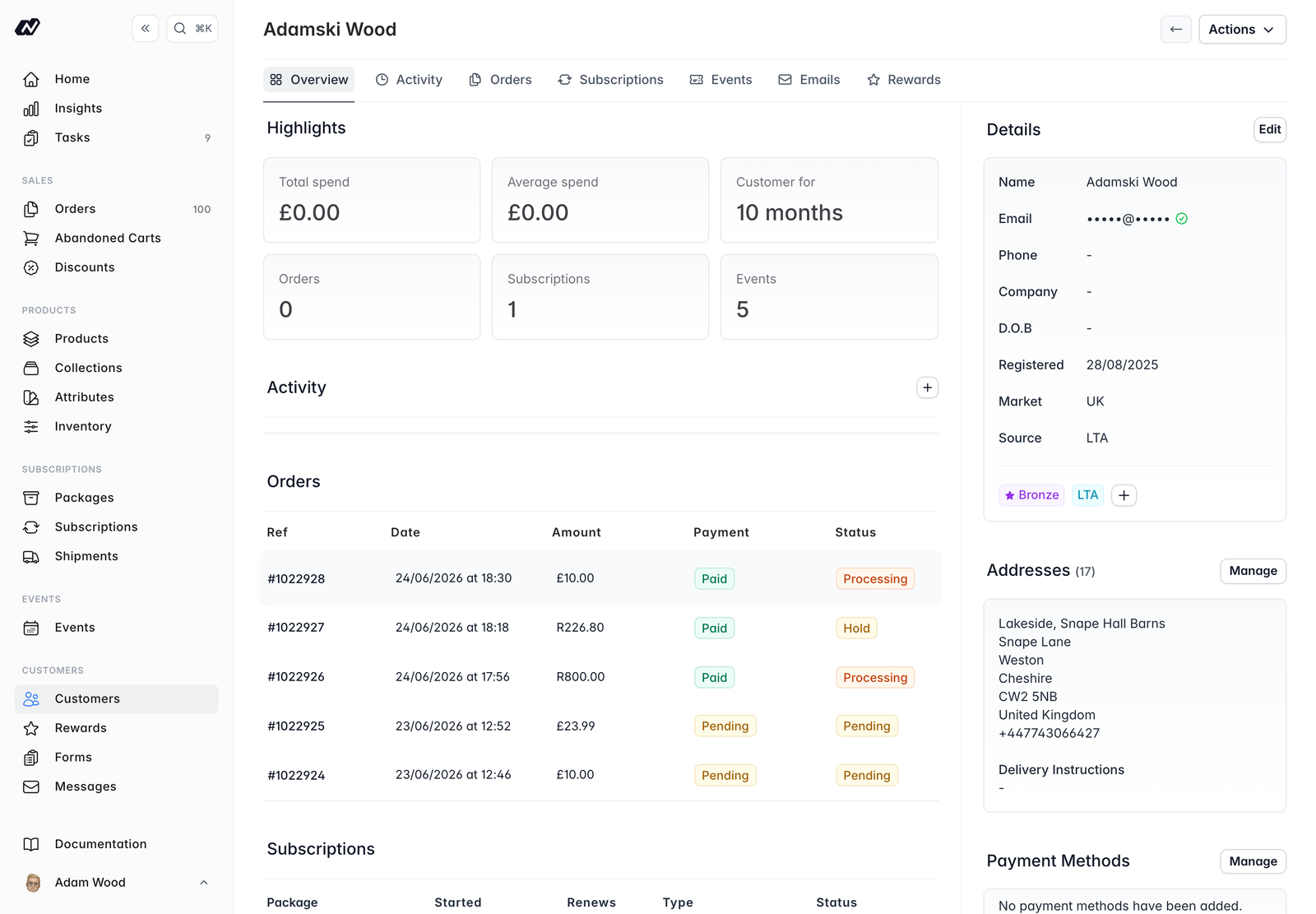Click the Messages envelope icon
Image resolution: width=1316 pixels, height=914 pixels.
coord(31,787)
